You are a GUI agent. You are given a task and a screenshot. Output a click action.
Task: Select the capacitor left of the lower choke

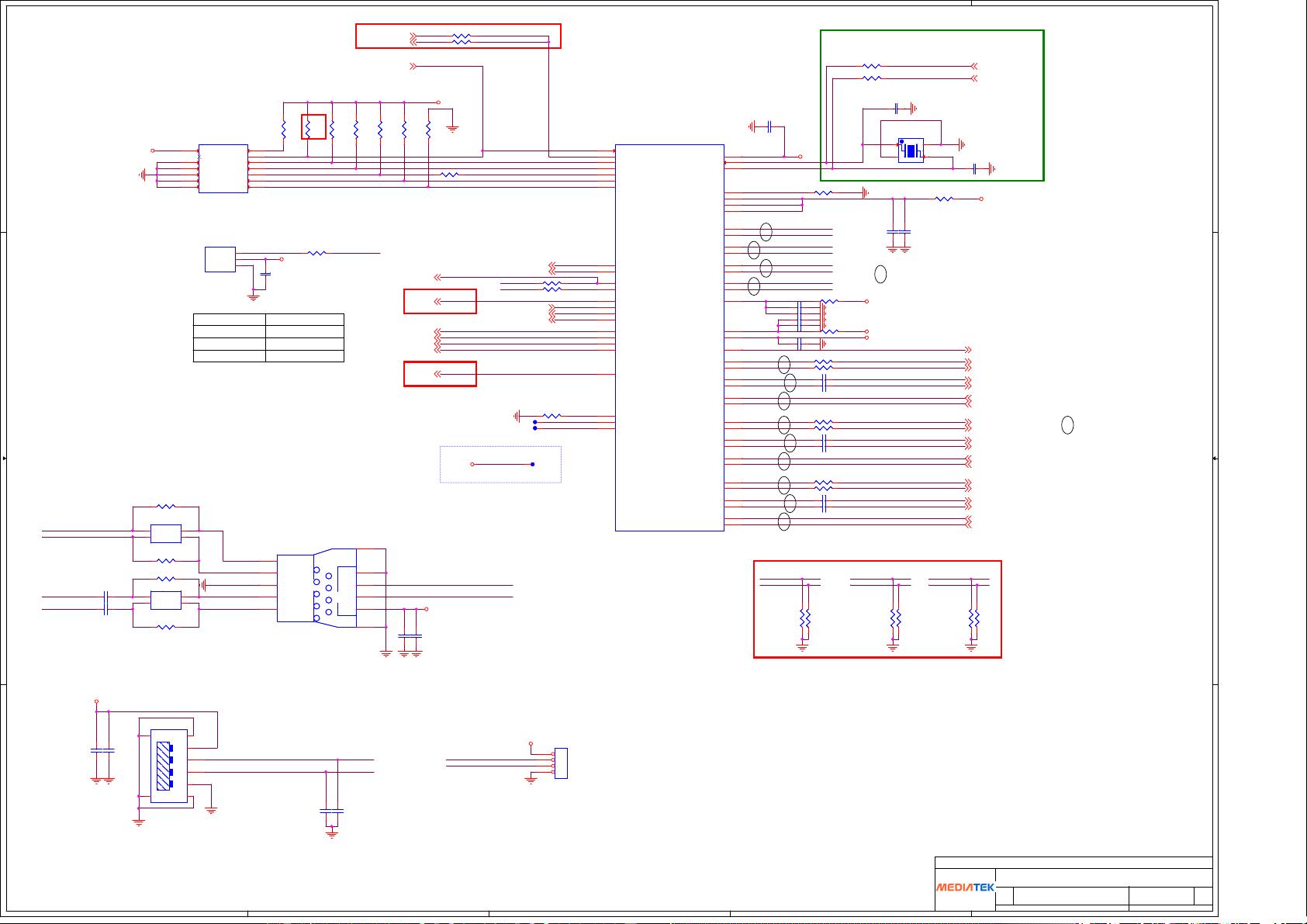pyautogui.click(x=106, y=603)
